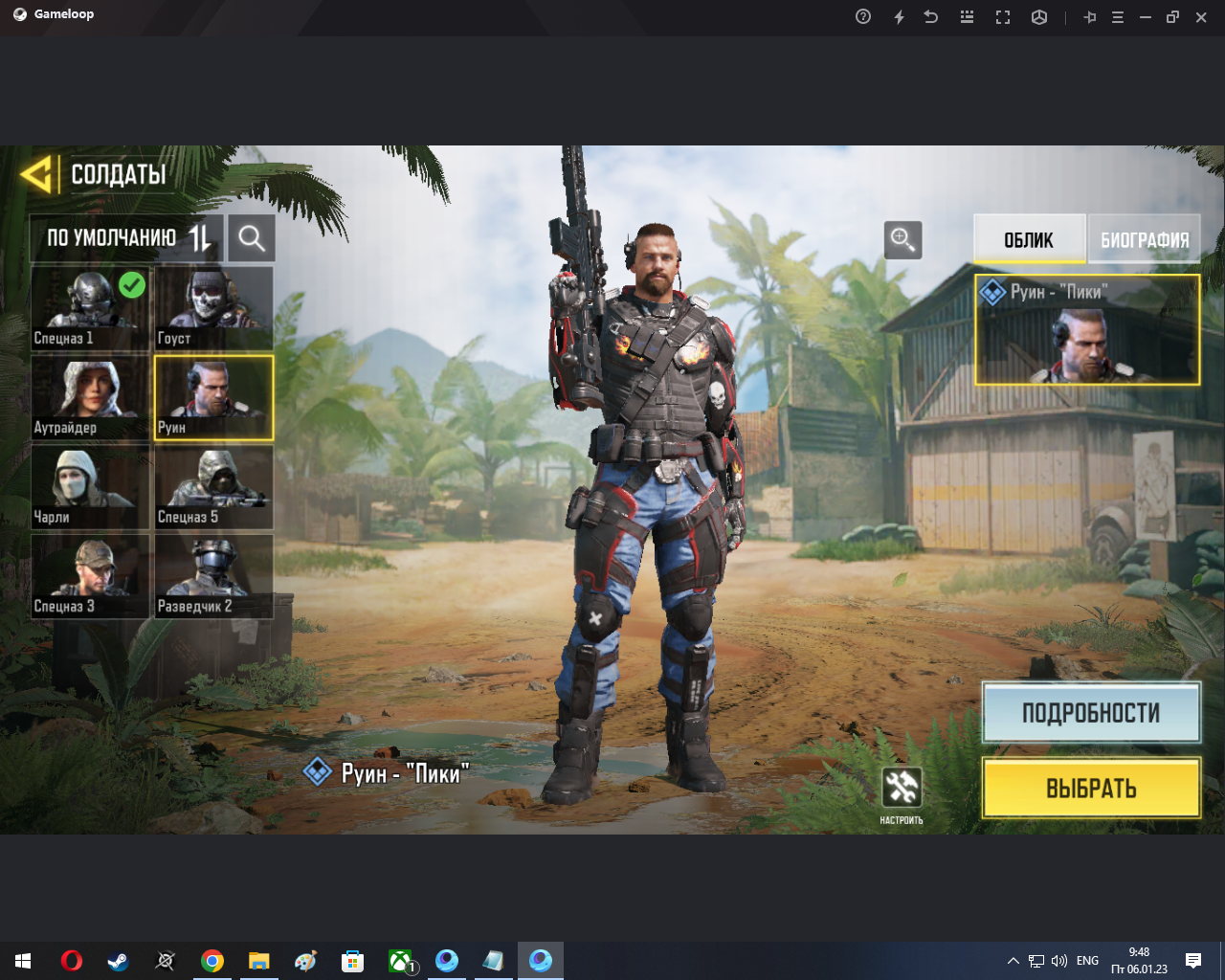This screenshot has width=1225, height=980.
Task: Launch Opera browser from taskbar
Action: point(71,961)
